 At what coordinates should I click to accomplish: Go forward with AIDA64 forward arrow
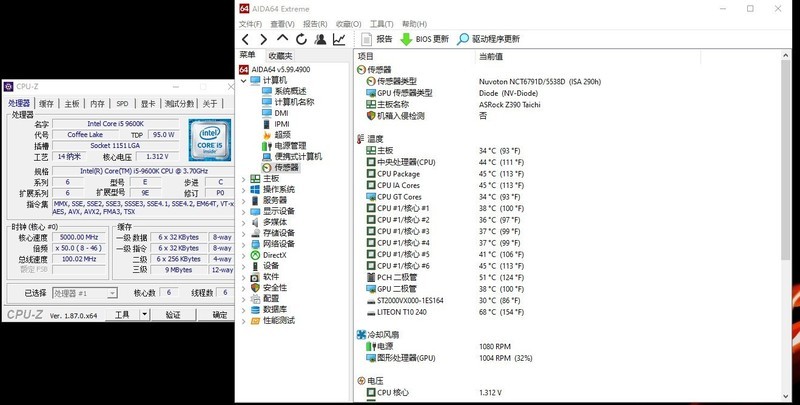pos(263,39)
